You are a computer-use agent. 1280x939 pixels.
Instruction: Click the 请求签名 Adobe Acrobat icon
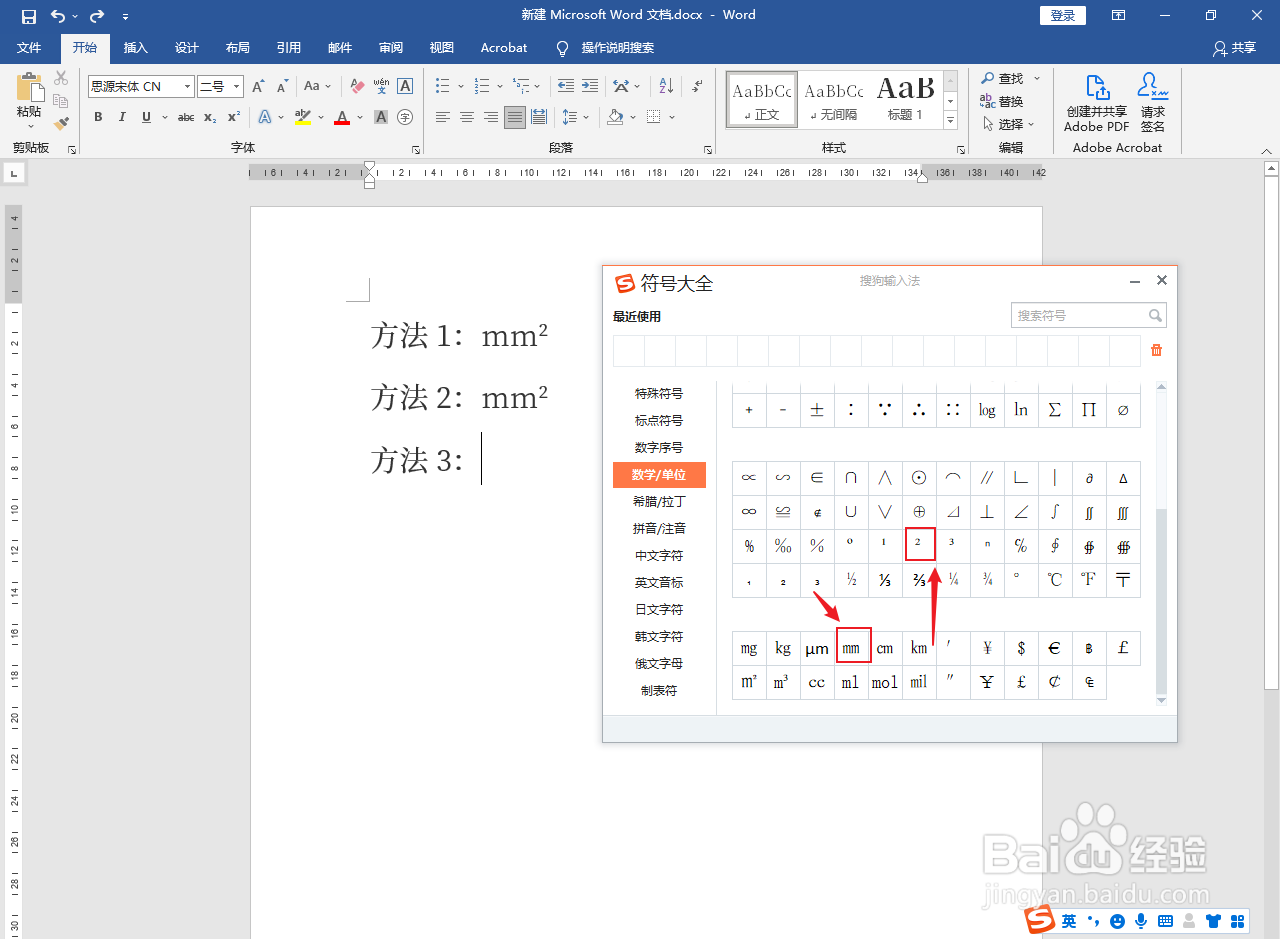(1152, 100)
